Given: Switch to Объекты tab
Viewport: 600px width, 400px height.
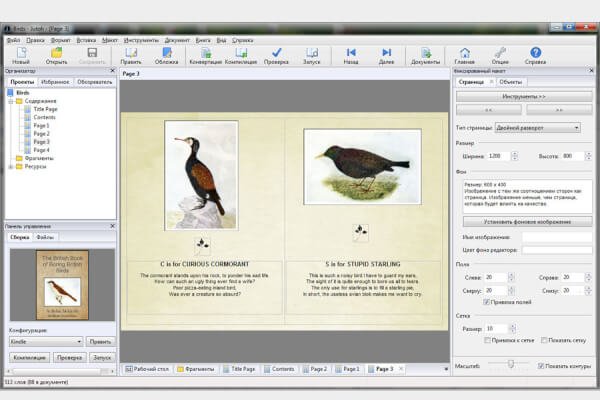Looking at the screenshot, I should coord(510,82).
